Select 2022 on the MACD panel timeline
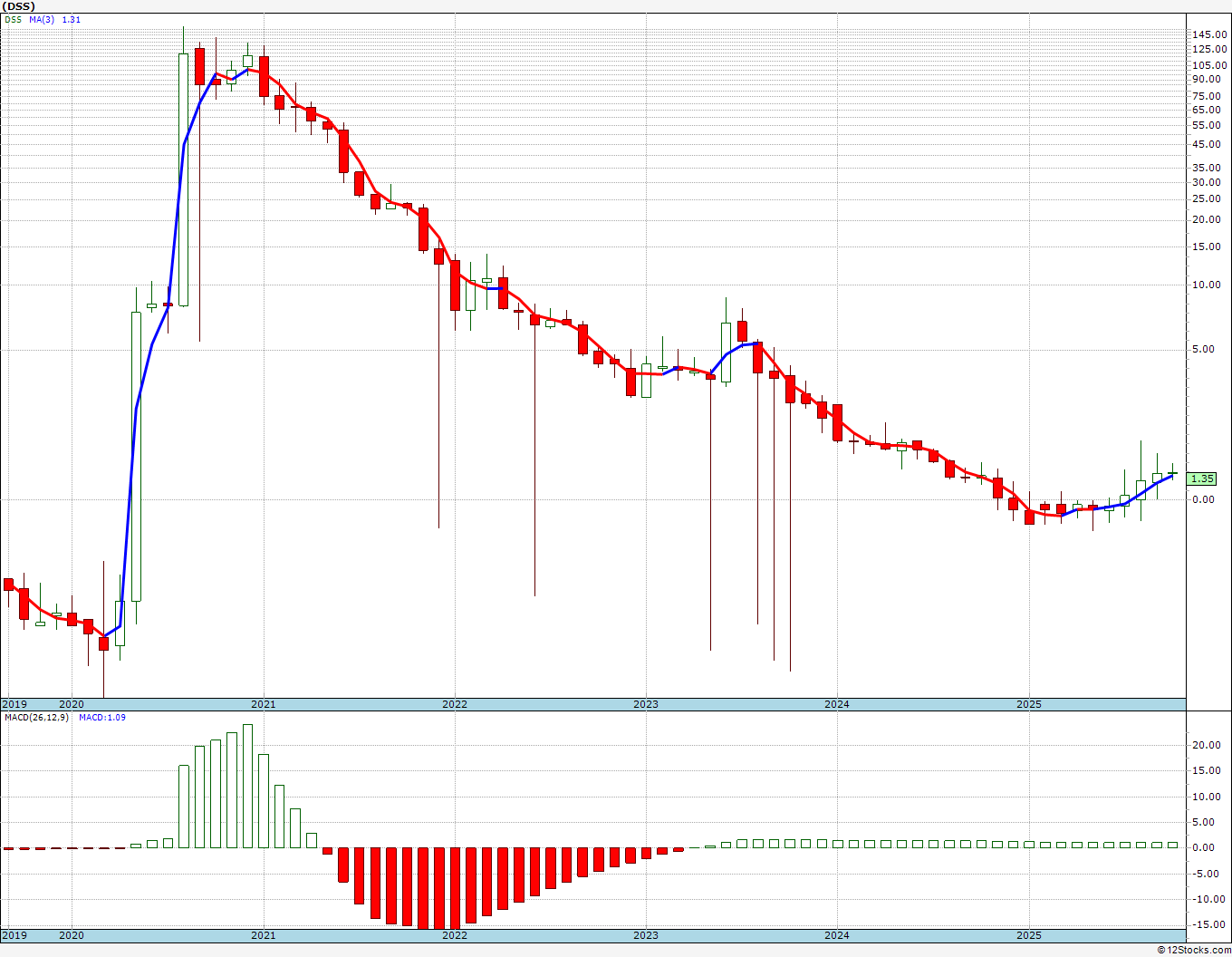The image size is (1232, 957). tap(455, 935)
